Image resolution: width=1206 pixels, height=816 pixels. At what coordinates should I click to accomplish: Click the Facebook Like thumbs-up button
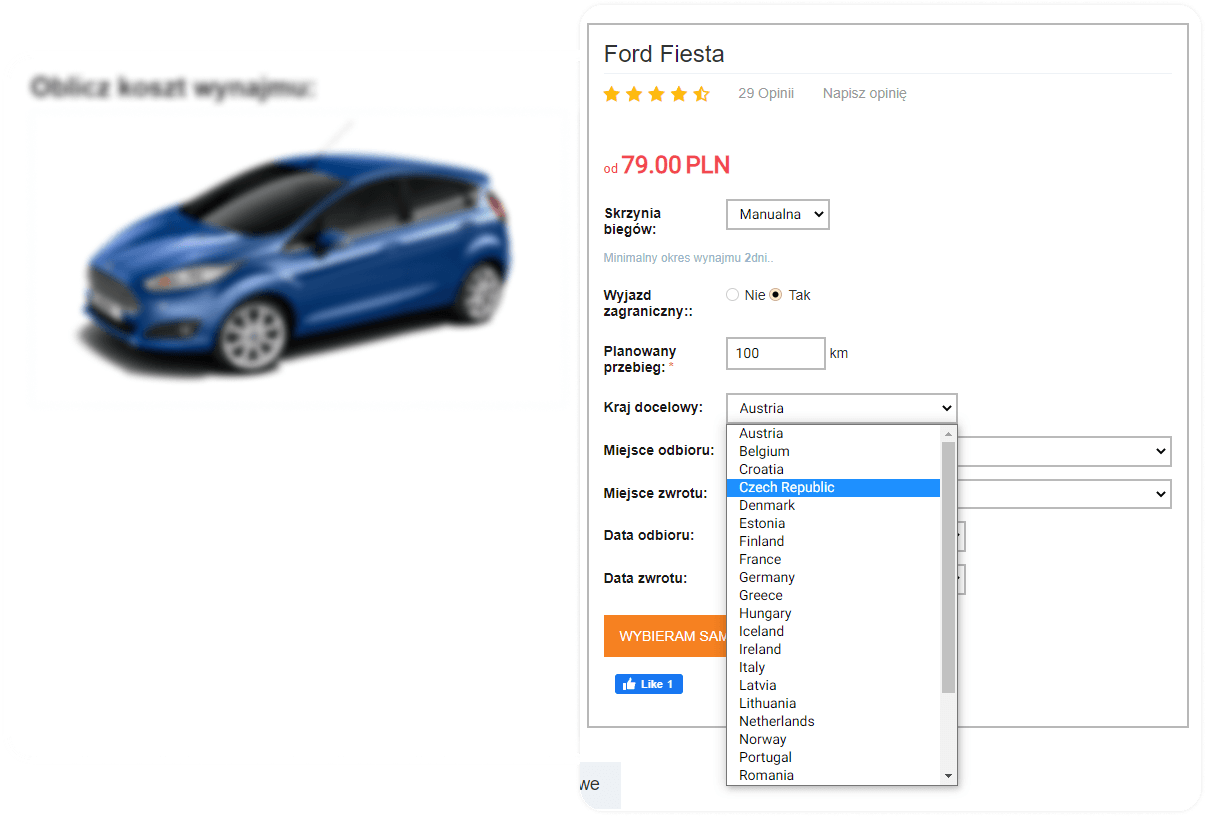[648, 684]
